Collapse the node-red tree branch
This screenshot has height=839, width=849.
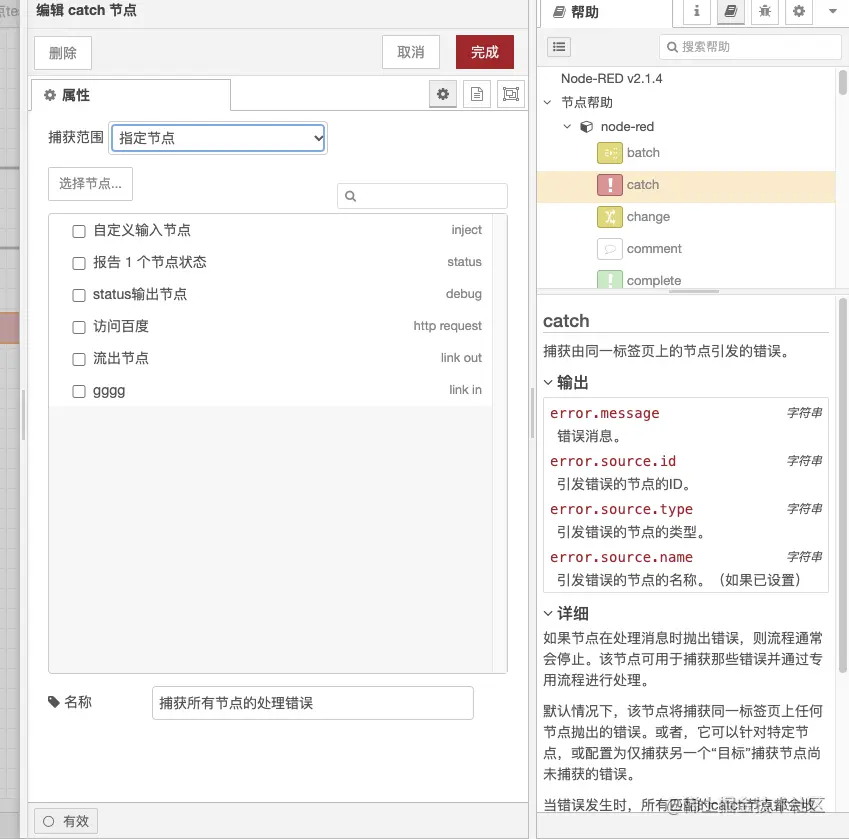click(567, 127)
